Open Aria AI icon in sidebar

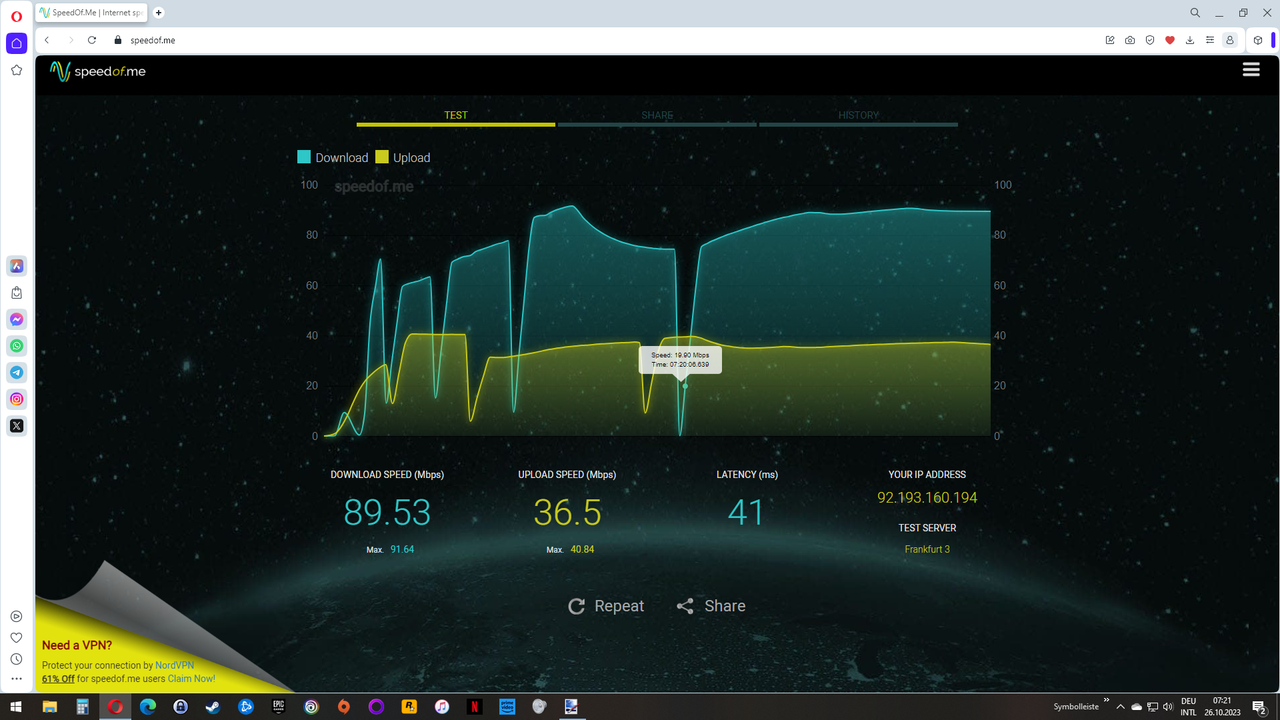pos(16,266)
